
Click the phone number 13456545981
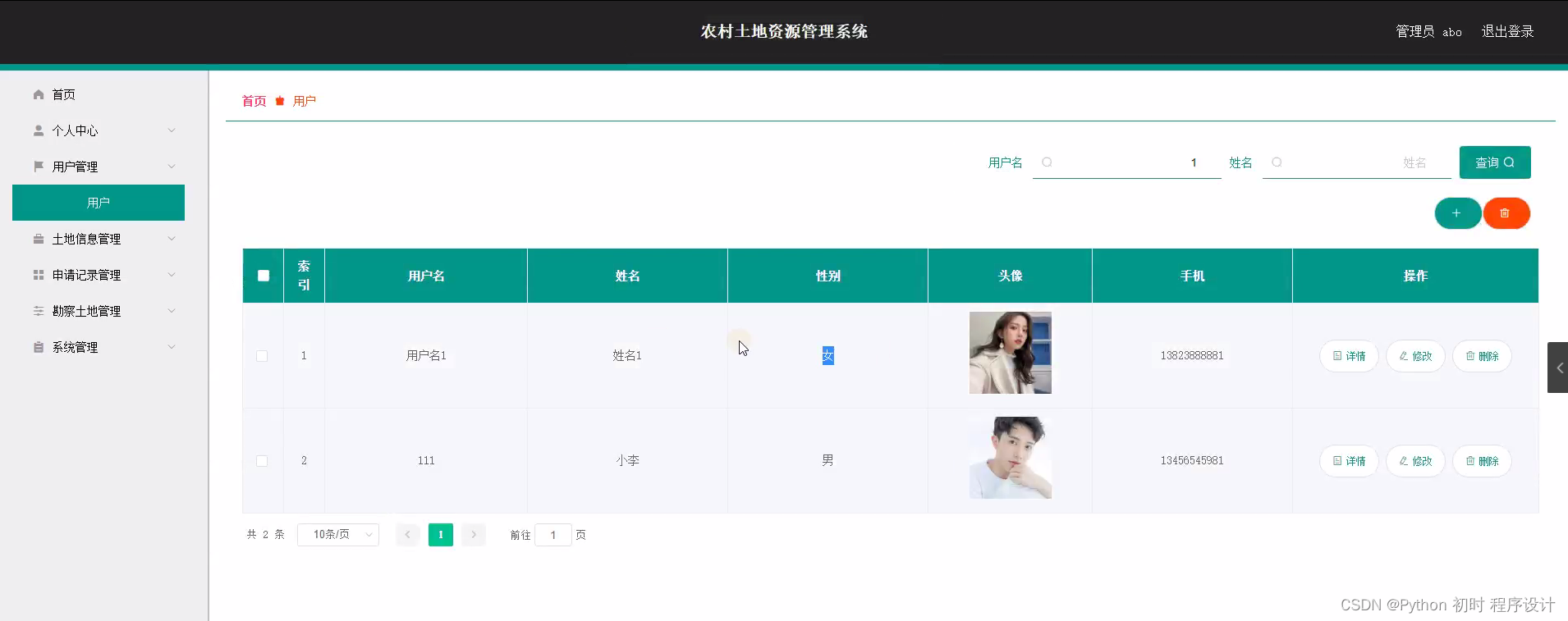click(1192, 461)
